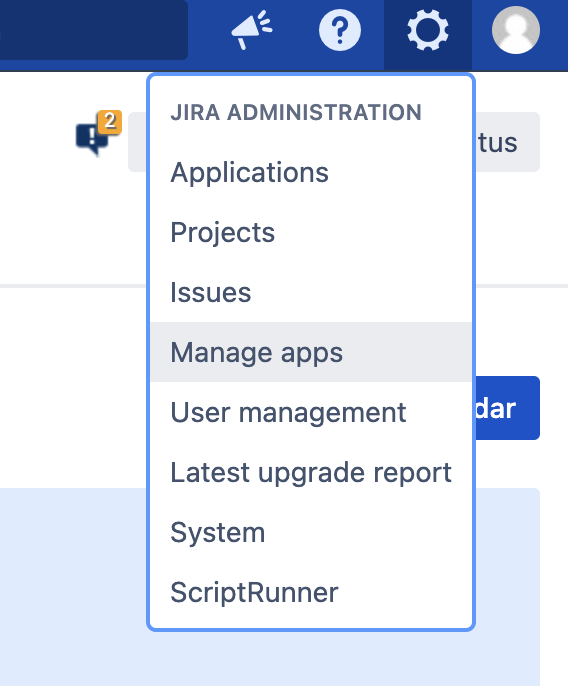Click the JIRA ADMINISTRATION header label
568x686 pixels.
tap(296, 112)
